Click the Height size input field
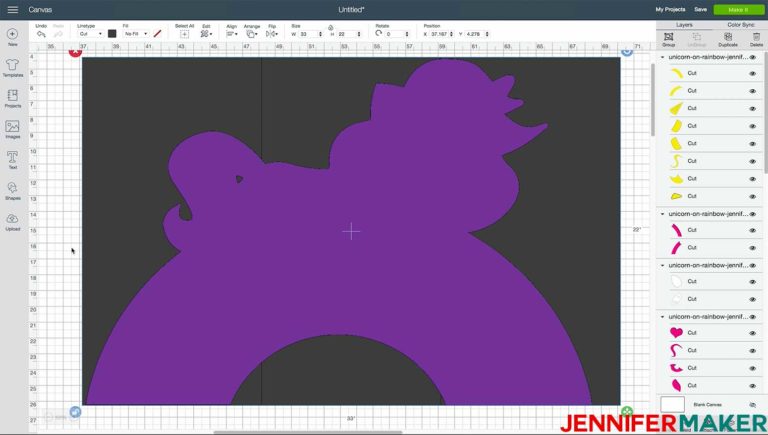 pos(346,34)
